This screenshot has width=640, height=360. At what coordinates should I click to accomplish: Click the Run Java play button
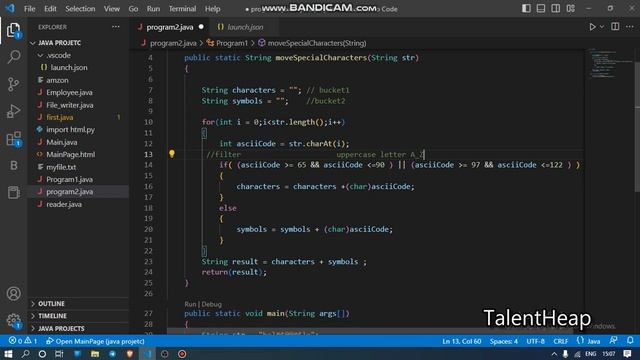[x=592, y=27]
